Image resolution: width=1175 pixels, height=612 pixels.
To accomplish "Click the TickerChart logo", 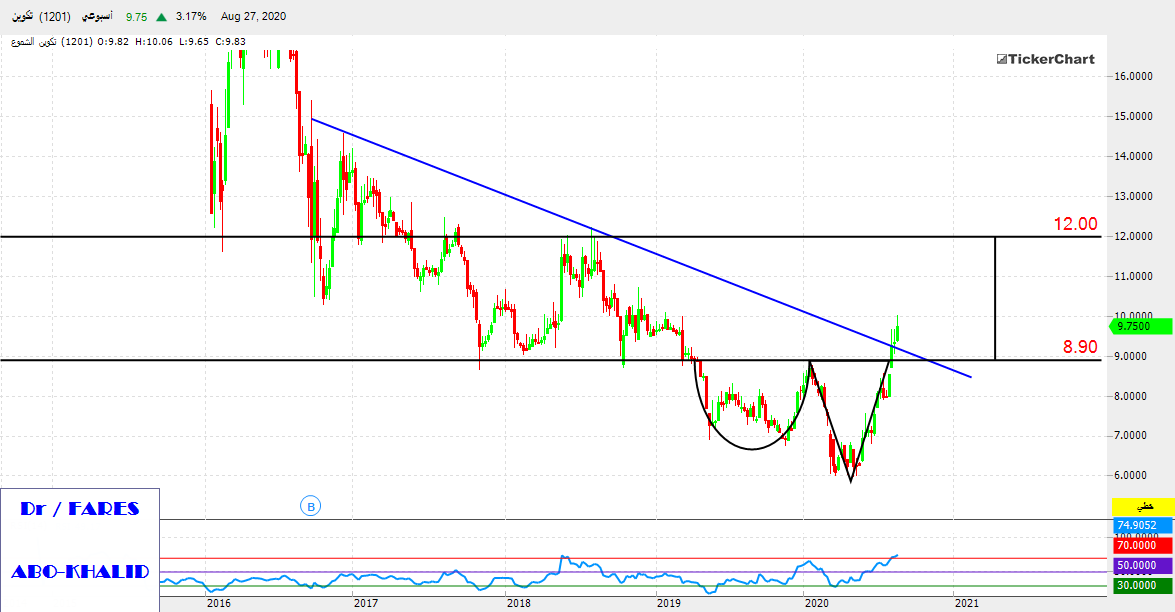I will [x=1045, y=59].
